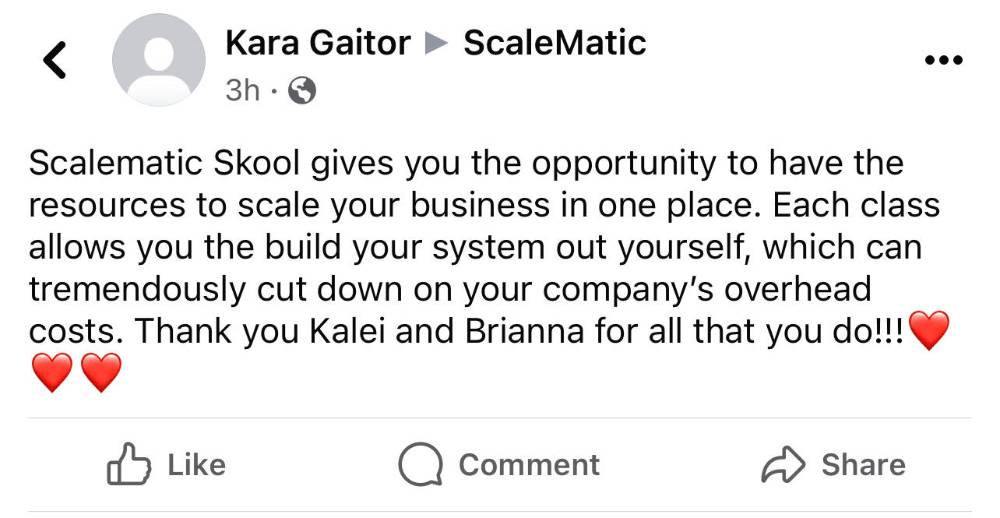The height and width of the screenshot is (518, 1000).
Task: Click the 3h post timestamp
Action: click(242, 91)
